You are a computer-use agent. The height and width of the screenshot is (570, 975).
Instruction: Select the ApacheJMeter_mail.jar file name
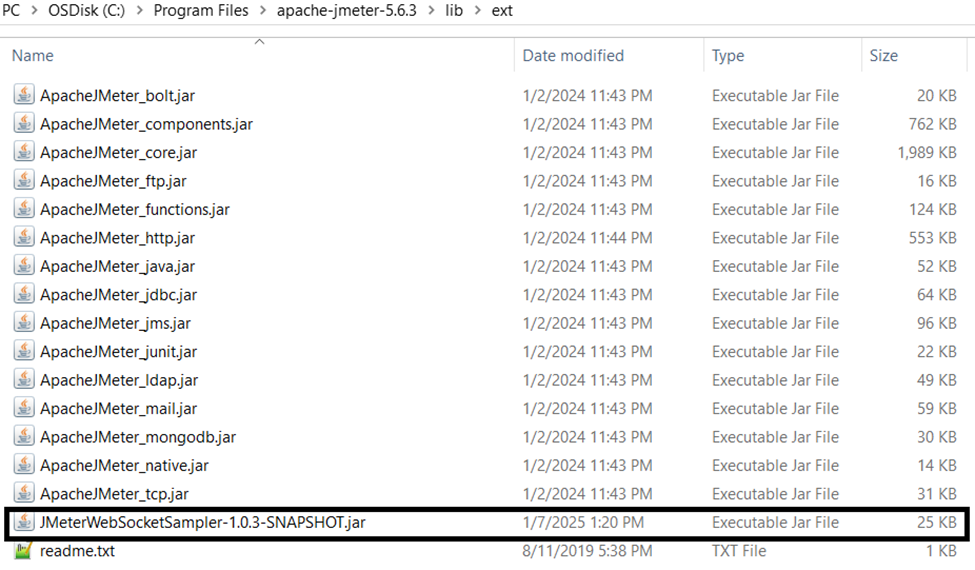tap(119, 409)
